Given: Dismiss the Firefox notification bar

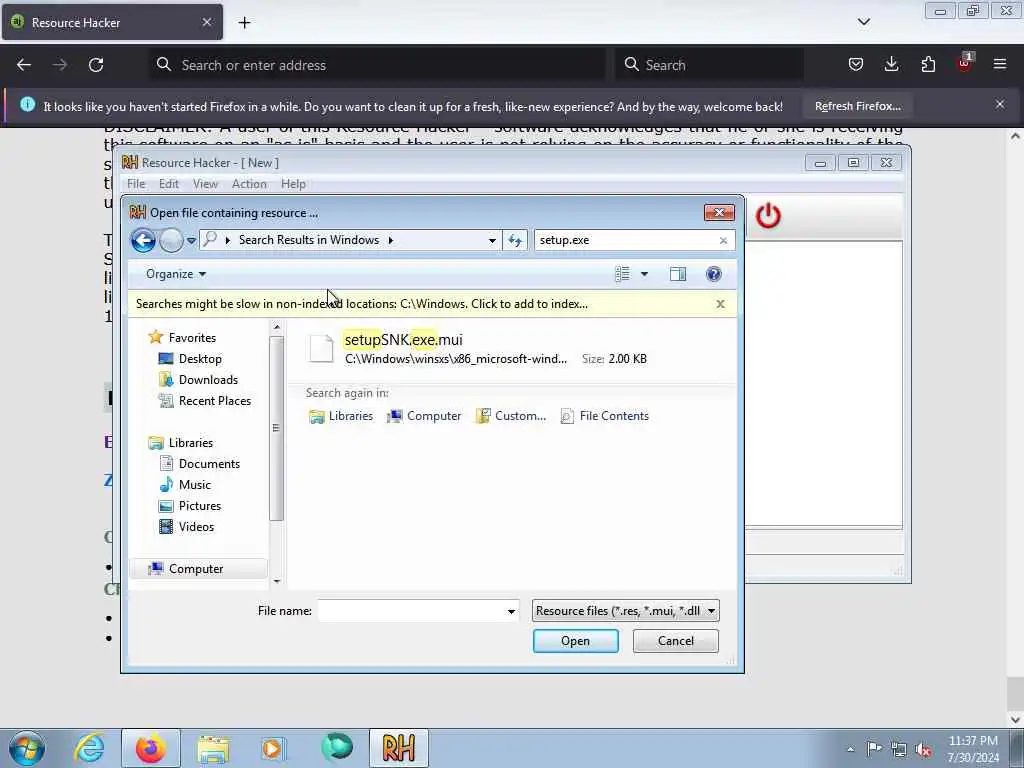Looking at the screenshot, I should [x=999, y=104].
